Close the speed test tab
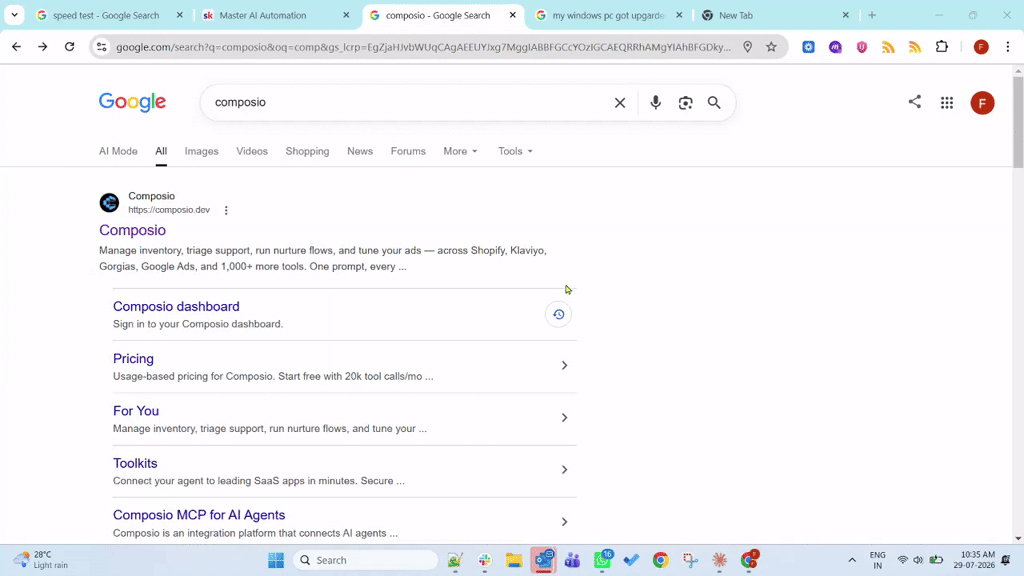The width and height of the screenshot is (1024, 576). (x=180, y=15)
